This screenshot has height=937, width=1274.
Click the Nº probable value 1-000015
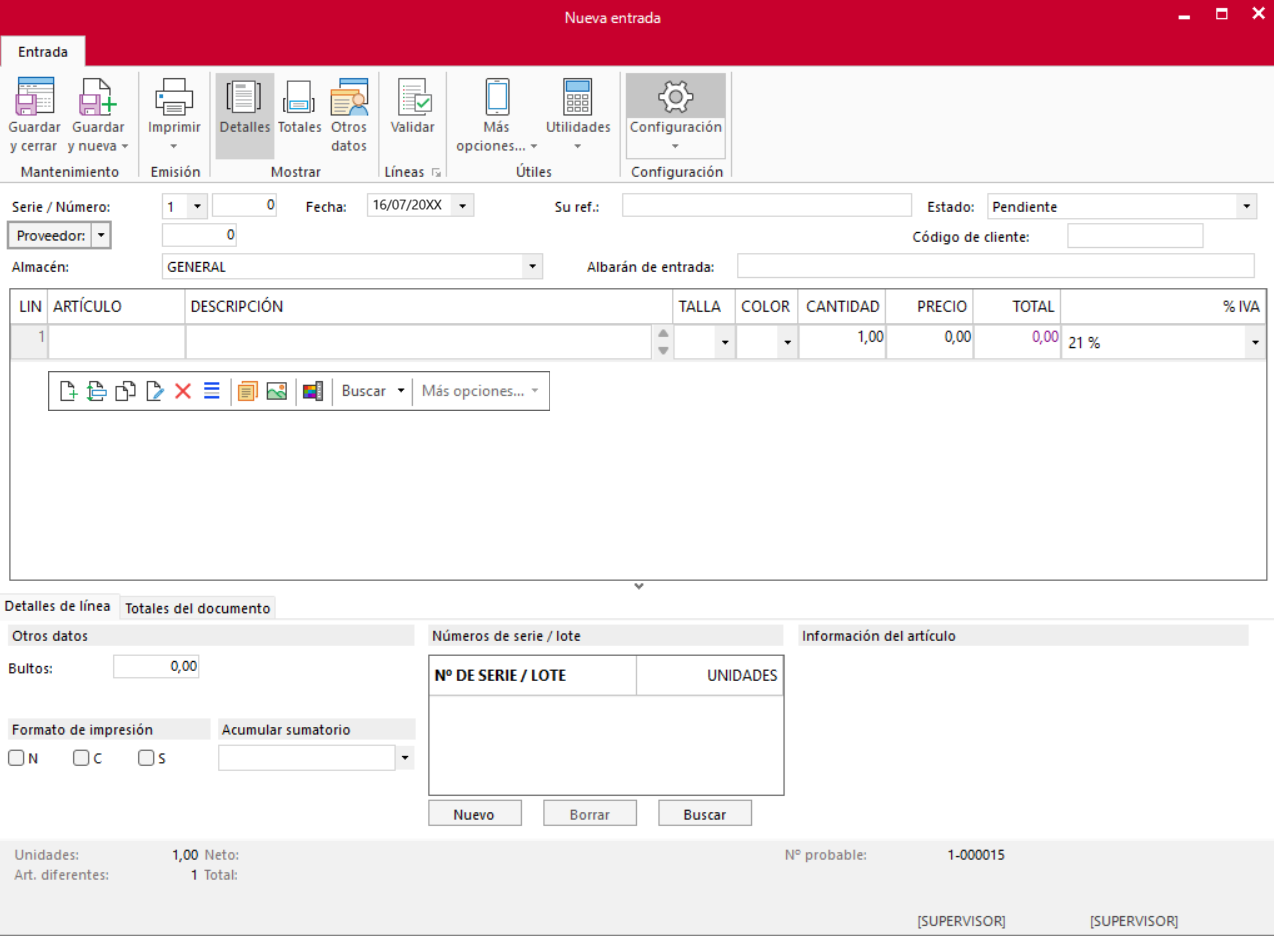click(976, 855)
